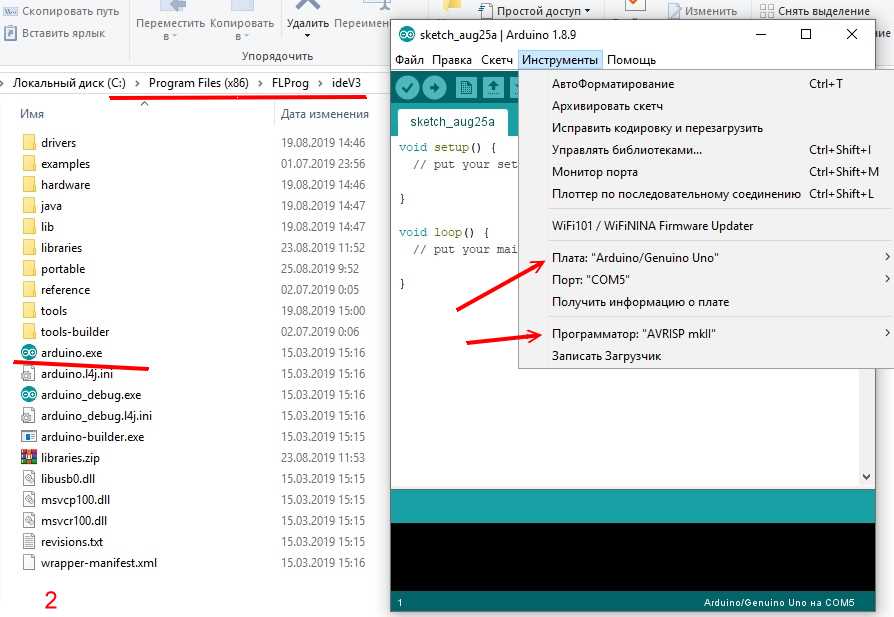Viewport: 894px width, 617px height.
Task: Click the arduino-builder.exe file icon
Action: 29,437
